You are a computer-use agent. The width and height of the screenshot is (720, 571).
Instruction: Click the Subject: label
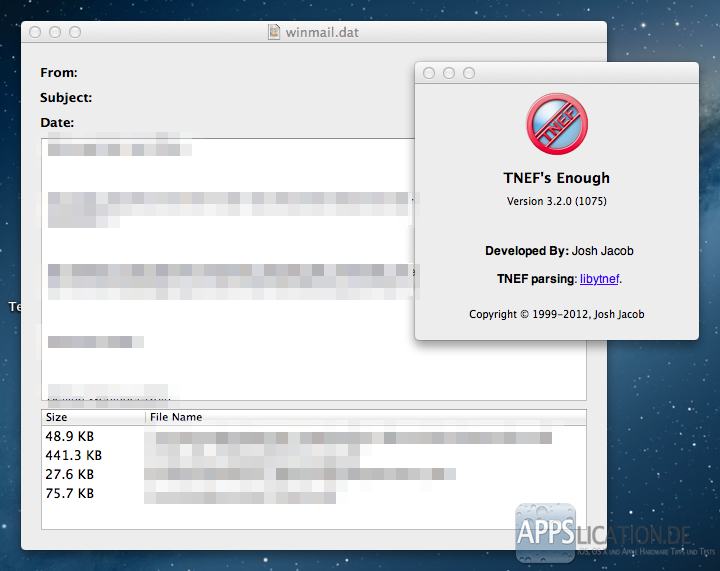click(x=66, y=98)
